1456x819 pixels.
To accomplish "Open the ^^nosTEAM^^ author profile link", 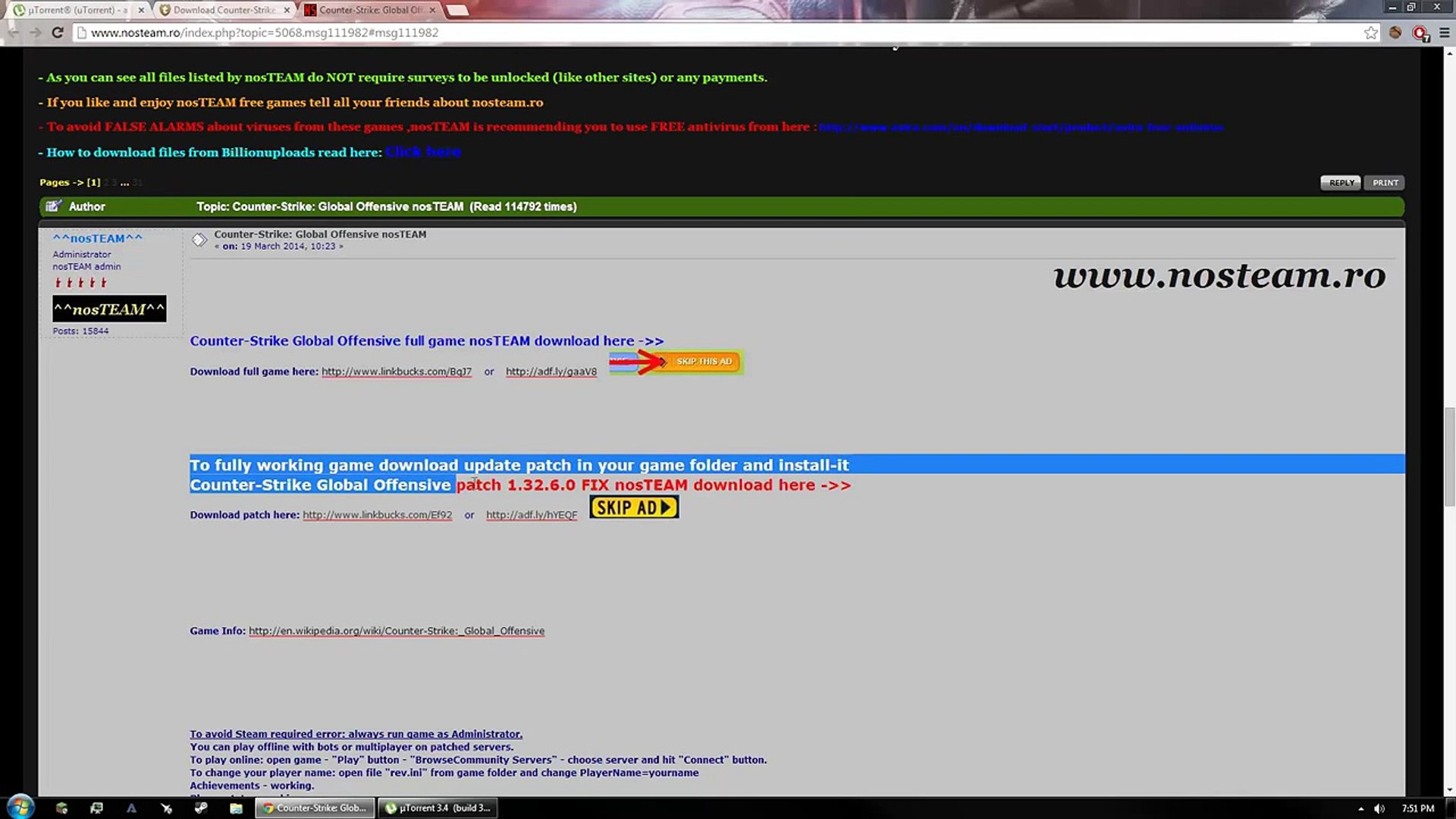I will [x=97, y=238].
